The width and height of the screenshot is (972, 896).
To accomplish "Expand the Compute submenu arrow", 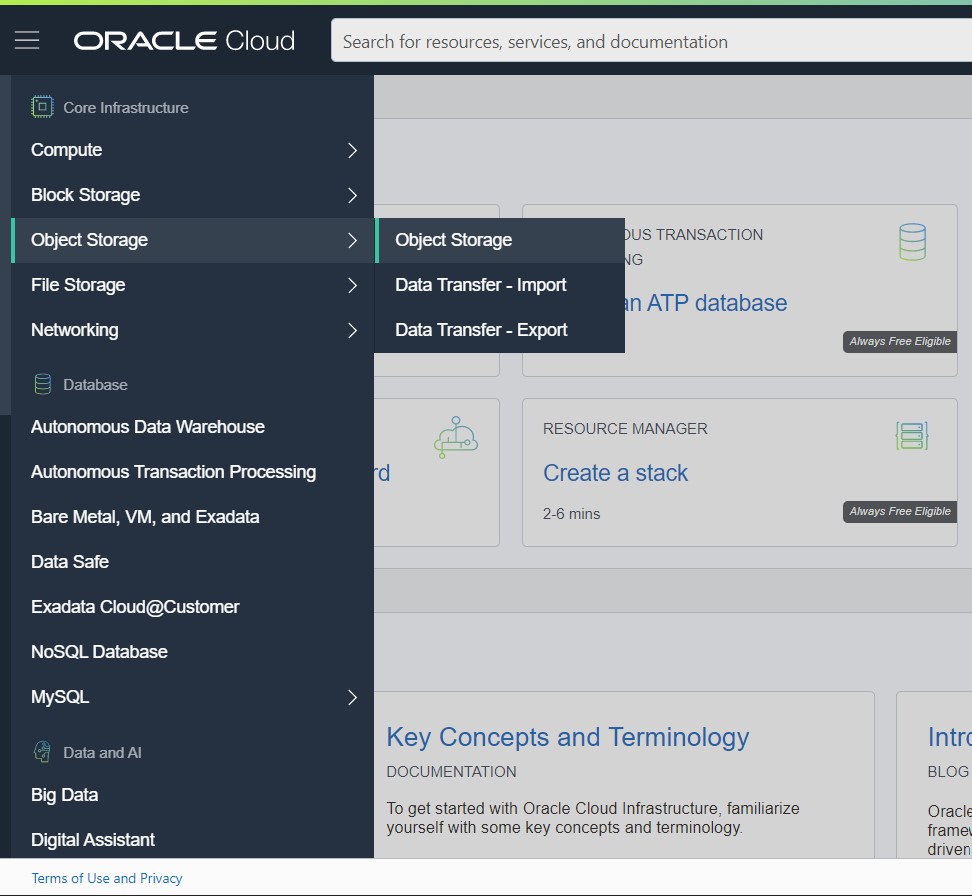I will tap(352, 150).
